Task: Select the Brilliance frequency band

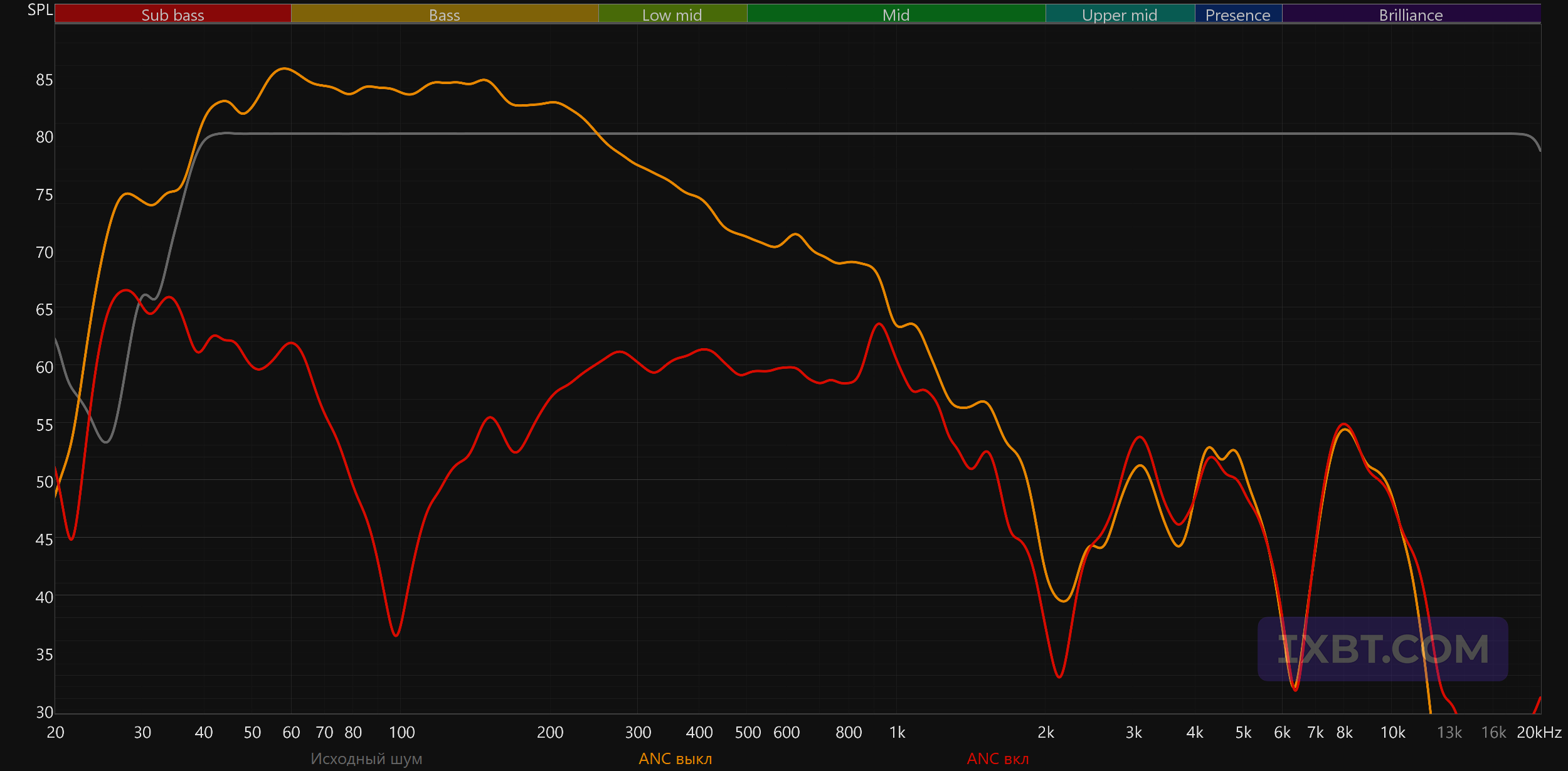Action: 1411,14
